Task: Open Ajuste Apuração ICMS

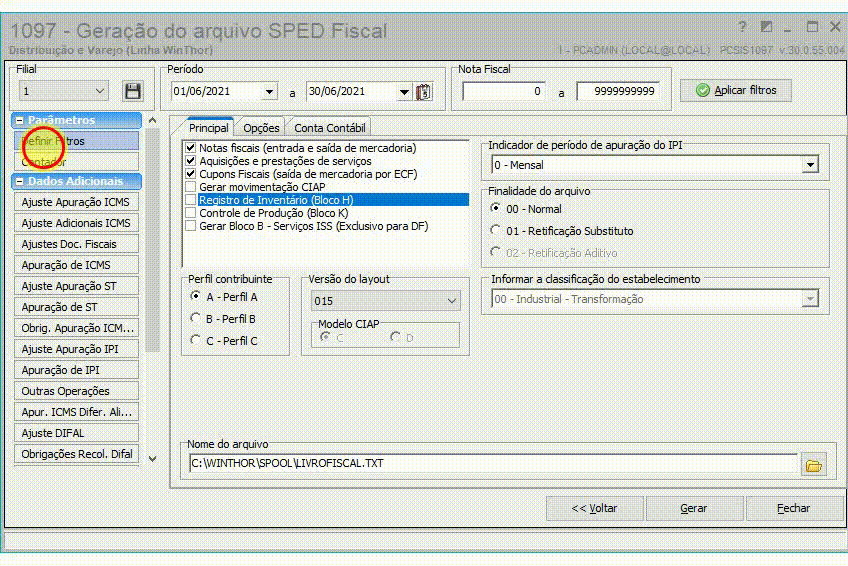Action: (x=76, y=202)
